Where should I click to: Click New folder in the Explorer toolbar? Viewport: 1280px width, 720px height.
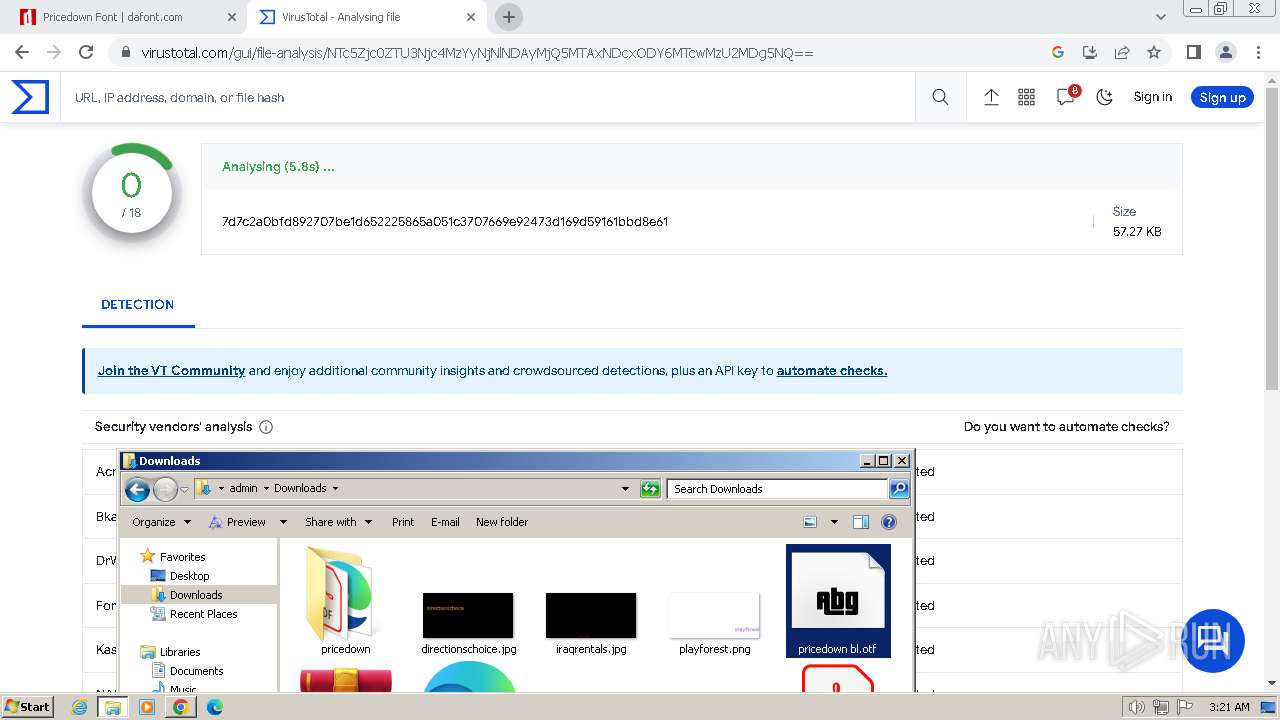pyautogui.click(x=502, y=522)
